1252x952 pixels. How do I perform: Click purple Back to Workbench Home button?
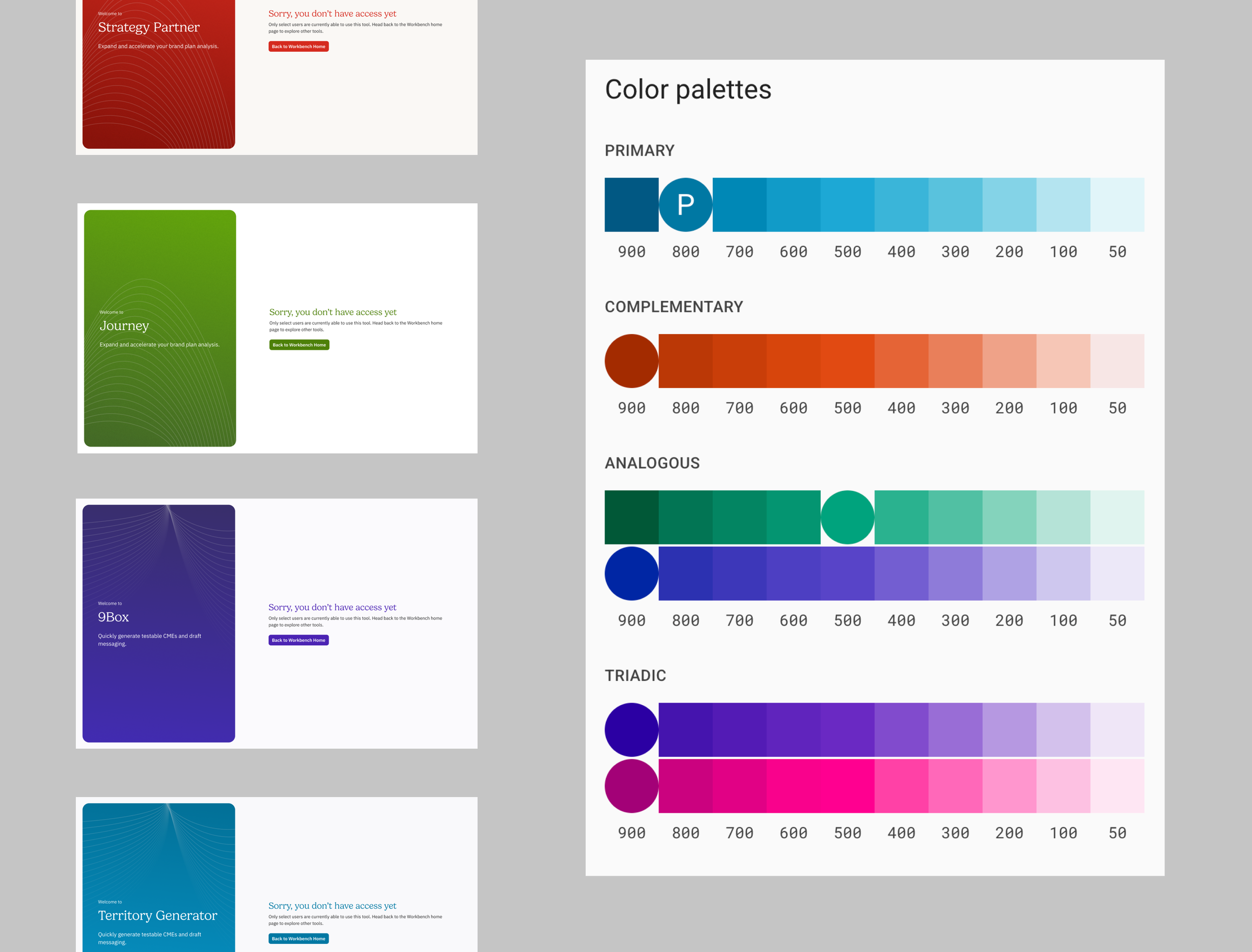click(x=298, y=640)
